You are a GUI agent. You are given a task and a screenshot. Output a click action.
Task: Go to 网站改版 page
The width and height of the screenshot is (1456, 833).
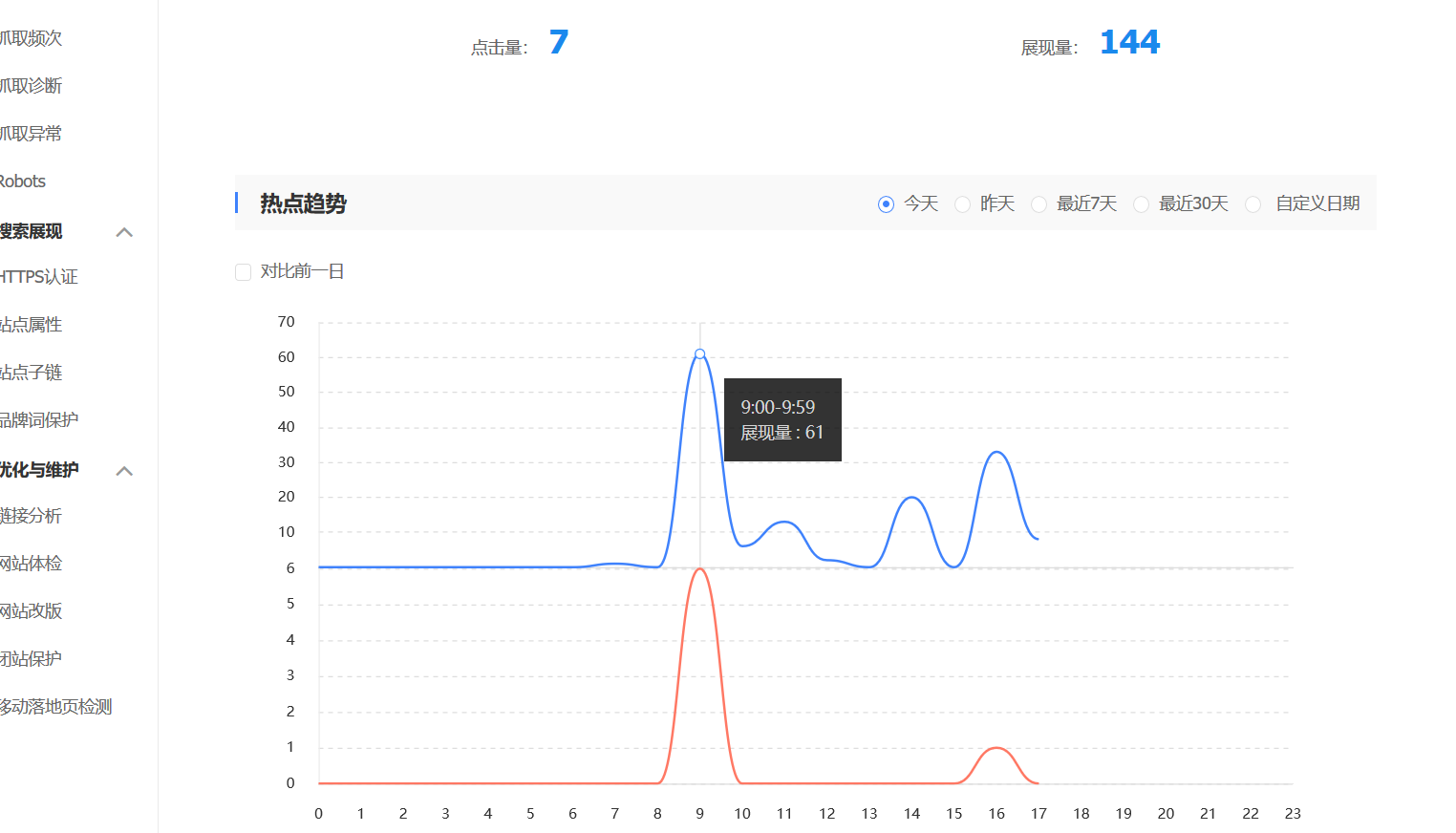pyautogui.click(x=31, y=611)
